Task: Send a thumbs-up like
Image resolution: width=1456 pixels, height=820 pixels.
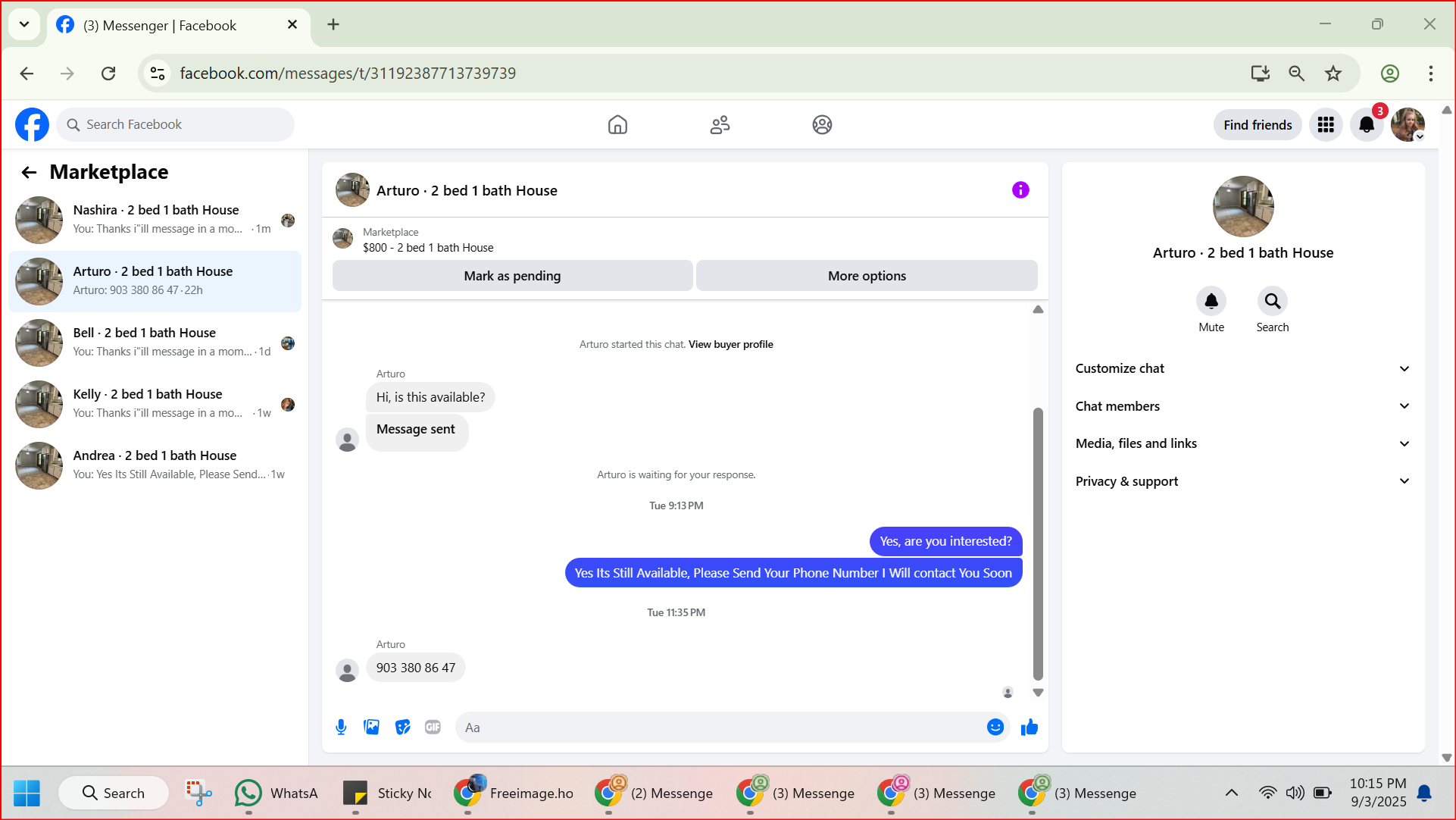Action: pyautogui.click(x=1029, y=728)
